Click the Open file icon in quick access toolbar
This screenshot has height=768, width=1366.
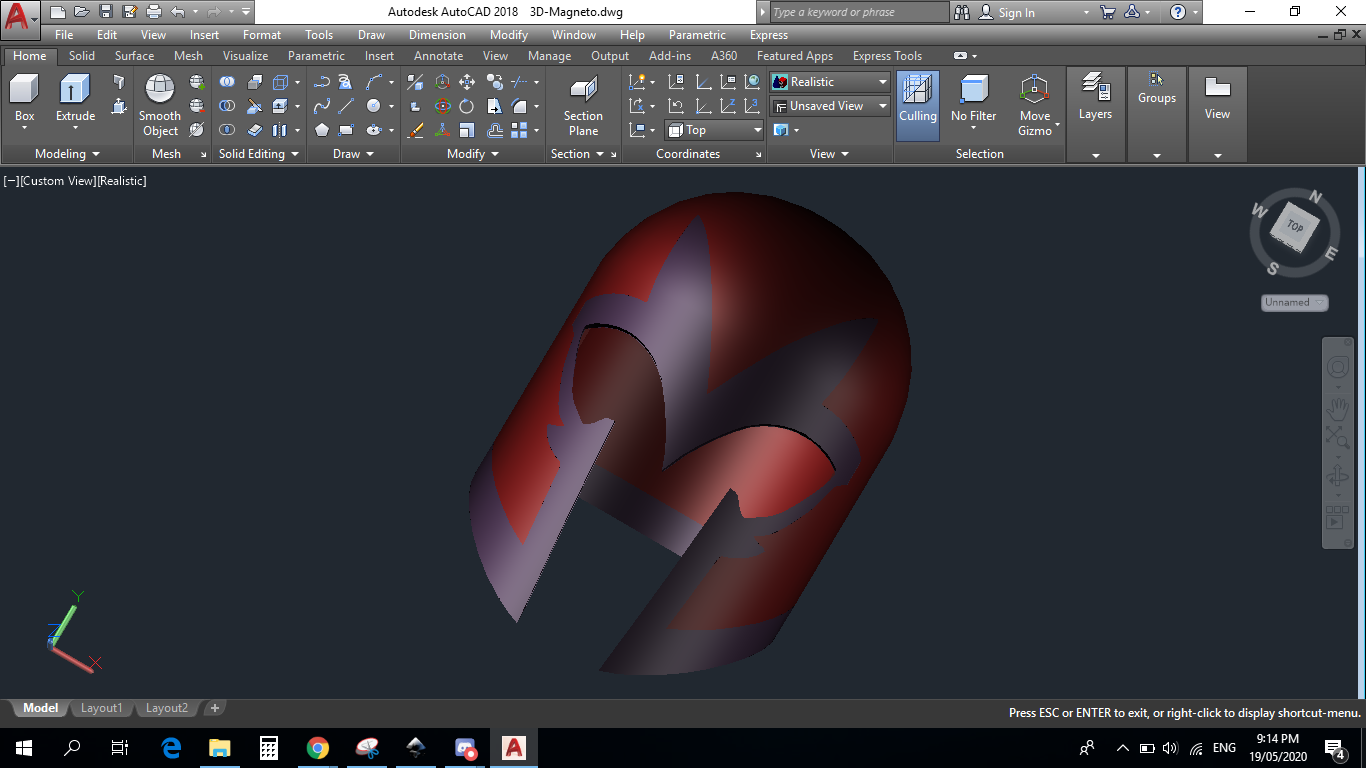coord(82,12)
